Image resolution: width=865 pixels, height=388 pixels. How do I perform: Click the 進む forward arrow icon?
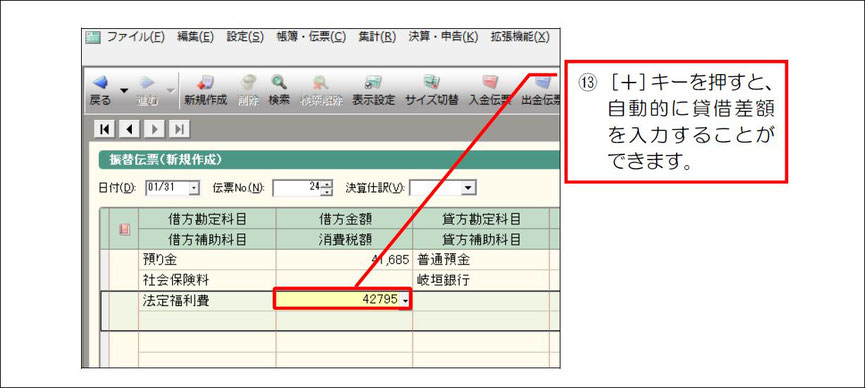[x=147, y=84]
